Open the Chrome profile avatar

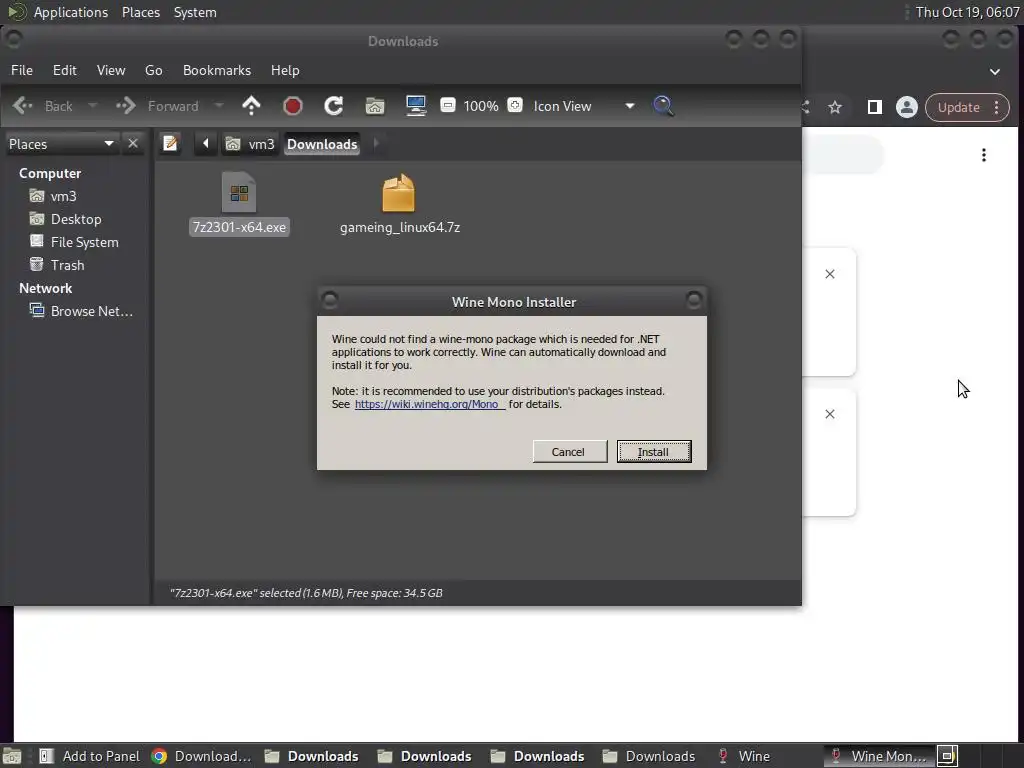click(906, 107)
